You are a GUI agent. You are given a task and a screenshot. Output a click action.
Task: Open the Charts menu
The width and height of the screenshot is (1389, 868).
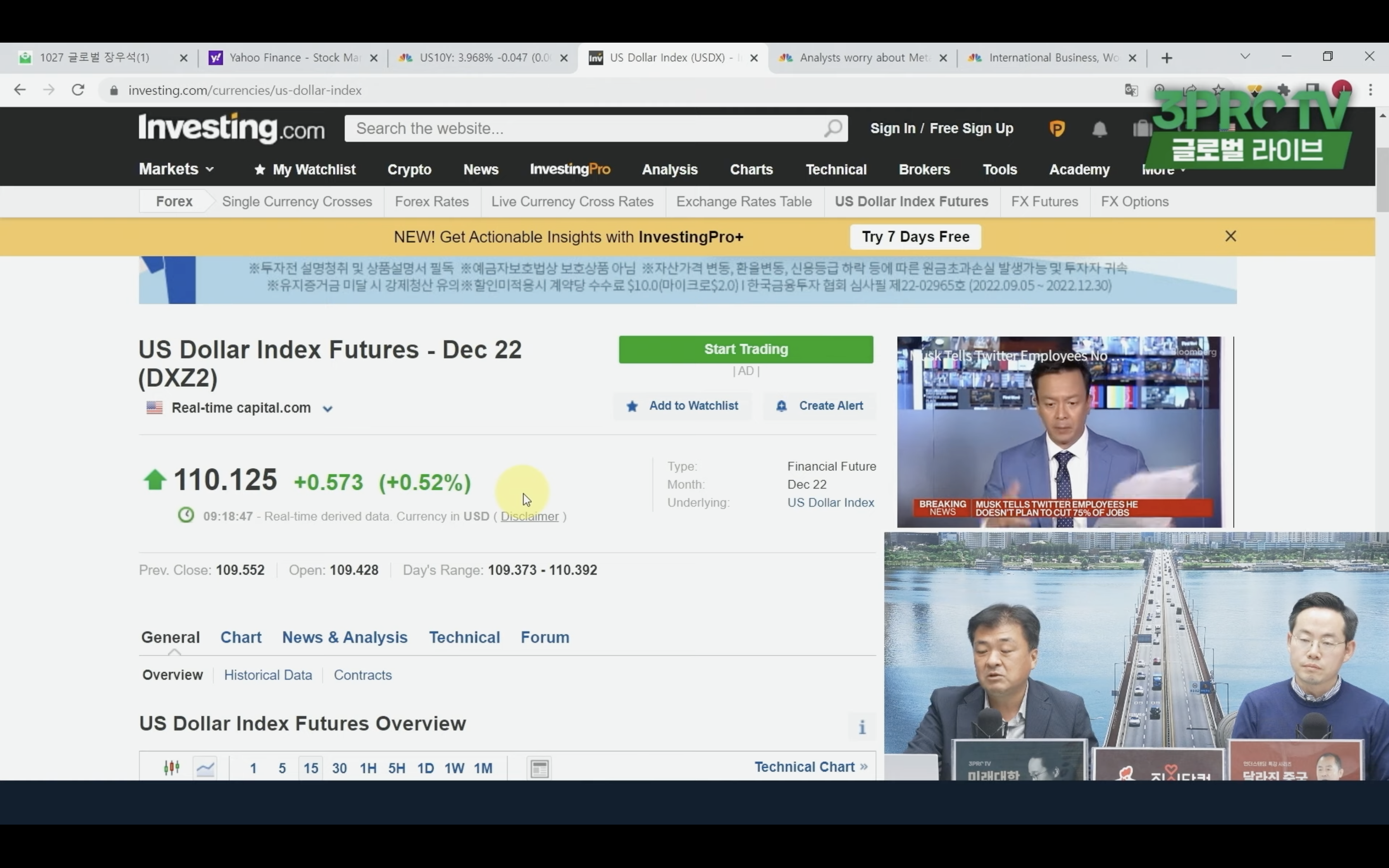[751, 169]
